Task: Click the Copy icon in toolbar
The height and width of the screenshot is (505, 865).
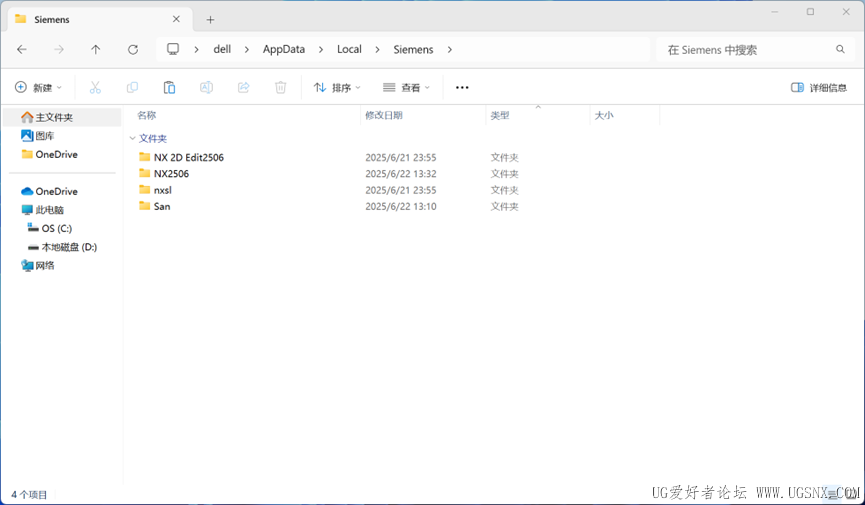Action: pyautogui.click(x=132, y=87)
